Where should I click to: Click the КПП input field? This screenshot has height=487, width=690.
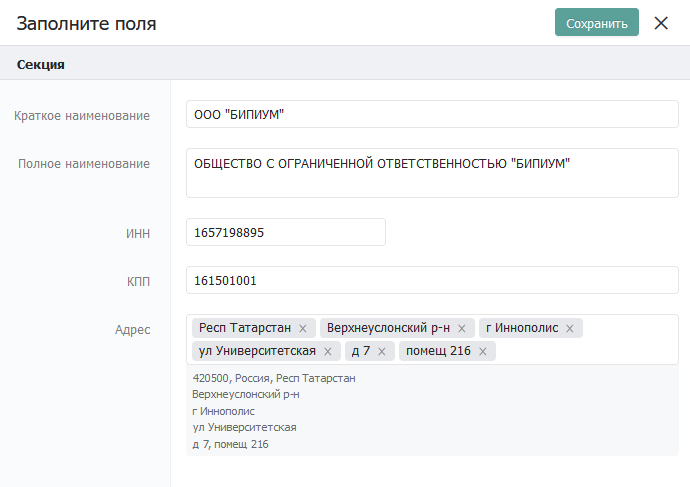(432, 280)
